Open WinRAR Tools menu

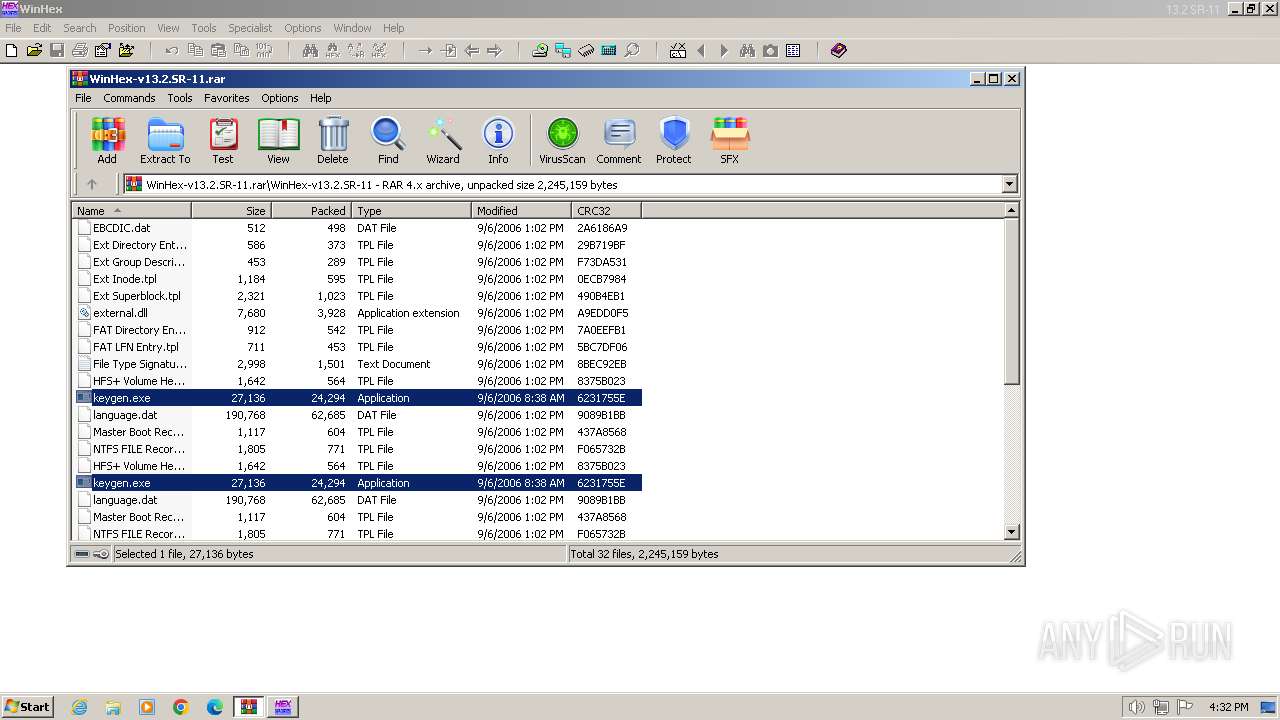(180, 98)
